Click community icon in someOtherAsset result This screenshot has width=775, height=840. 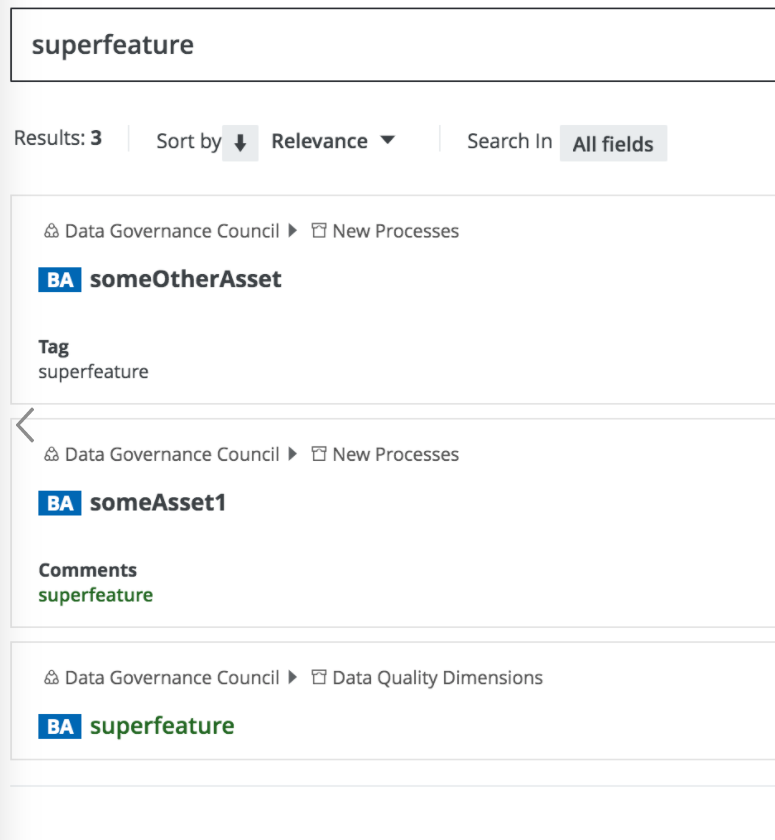point(52,231)
